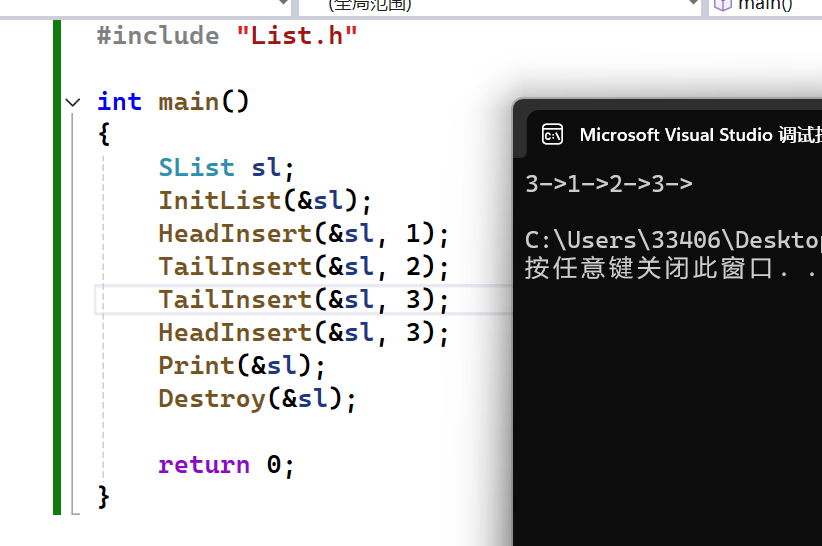The width and height of the screenshot is (822, 546).
Task: Click the console icon in debug window tab
Action: click(x=552, y=135)
